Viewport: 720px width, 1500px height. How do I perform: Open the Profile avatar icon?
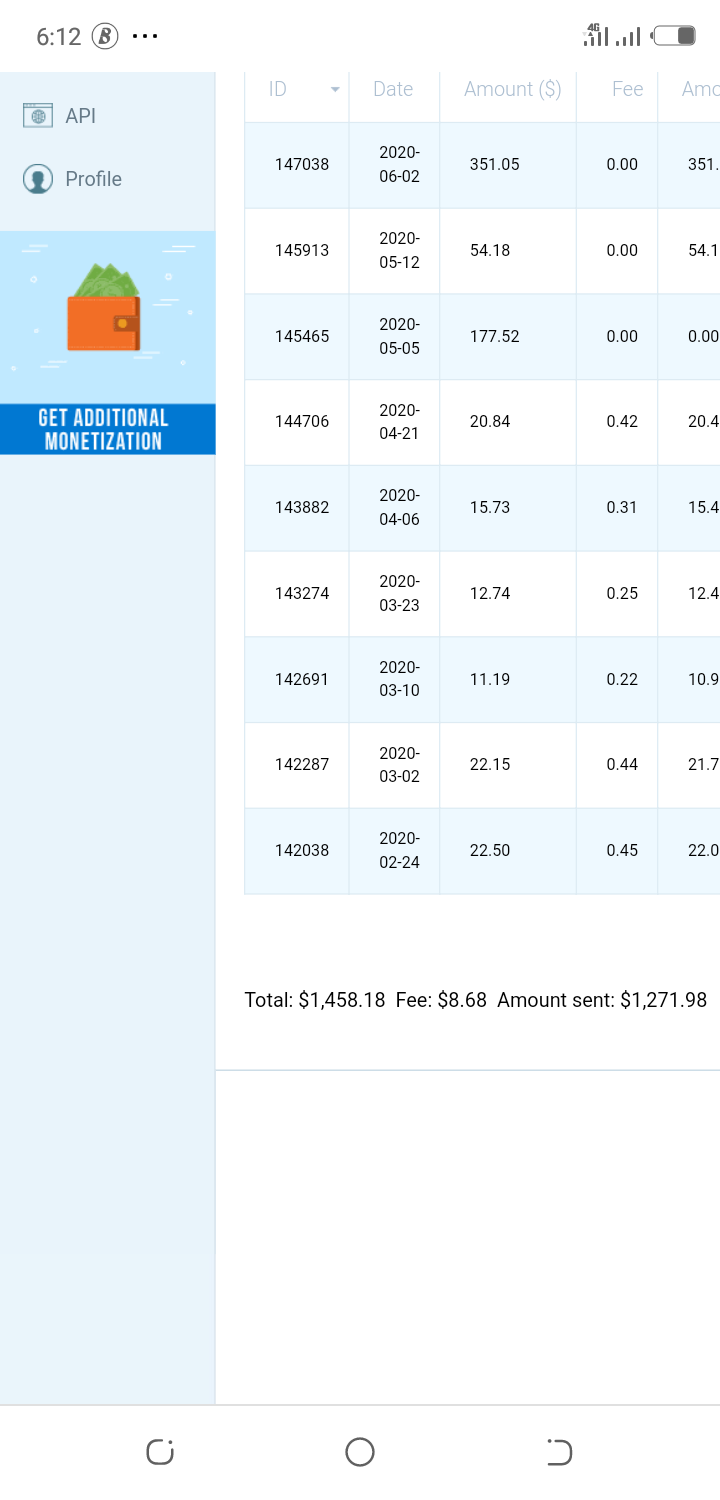pos(38,179)
